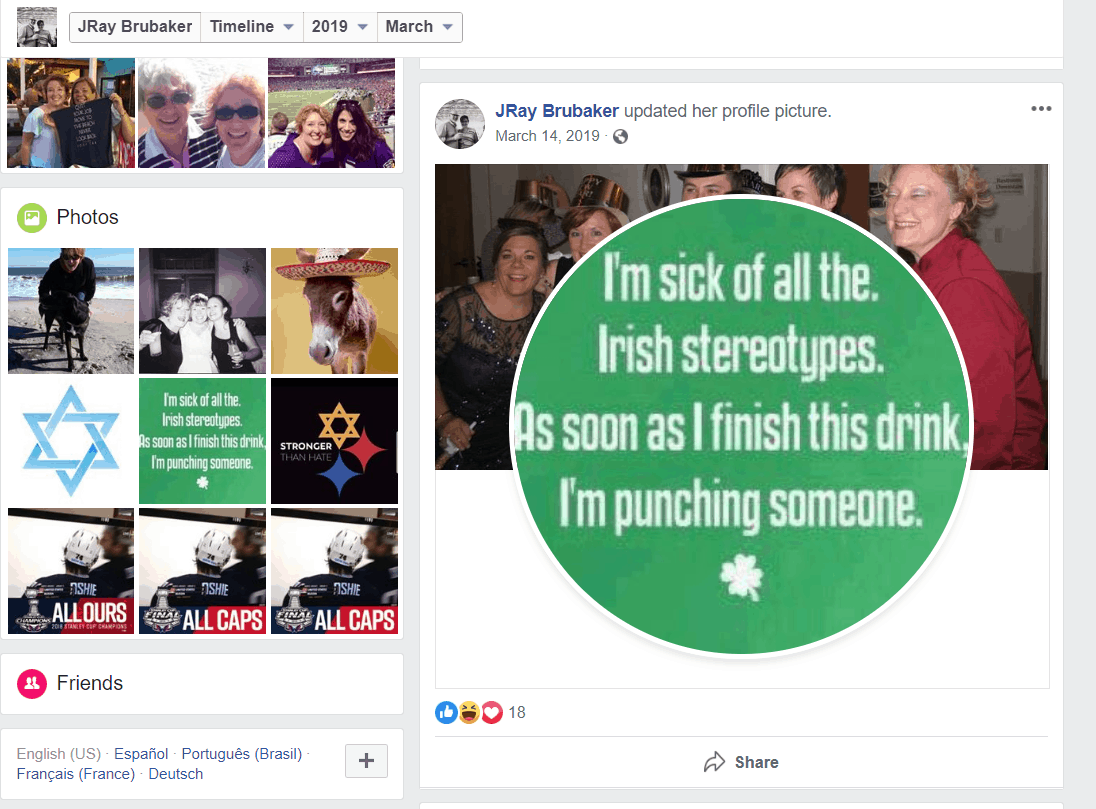Switch language to Español
The height and width of the screenshot is (809, 1096).
pyautogui.click(x=141, y=754)
